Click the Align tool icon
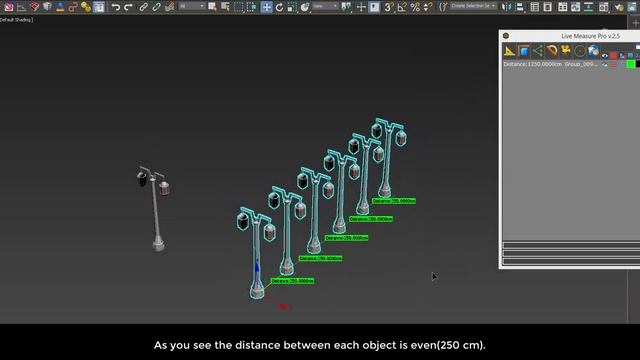The image size is (640, 360). click(520, 7)
